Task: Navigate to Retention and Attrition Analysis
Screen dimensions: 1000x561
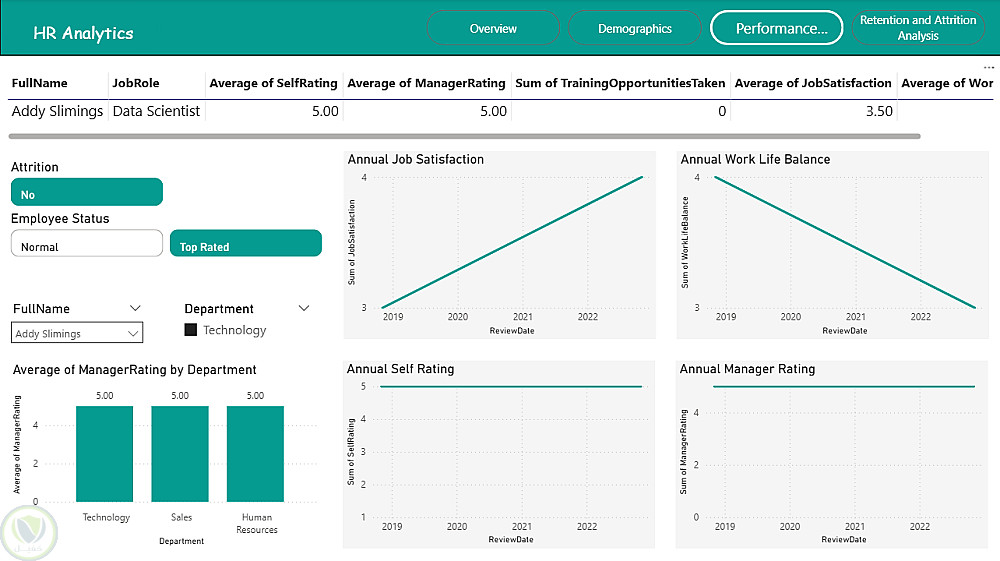Action: pos(918,28)
